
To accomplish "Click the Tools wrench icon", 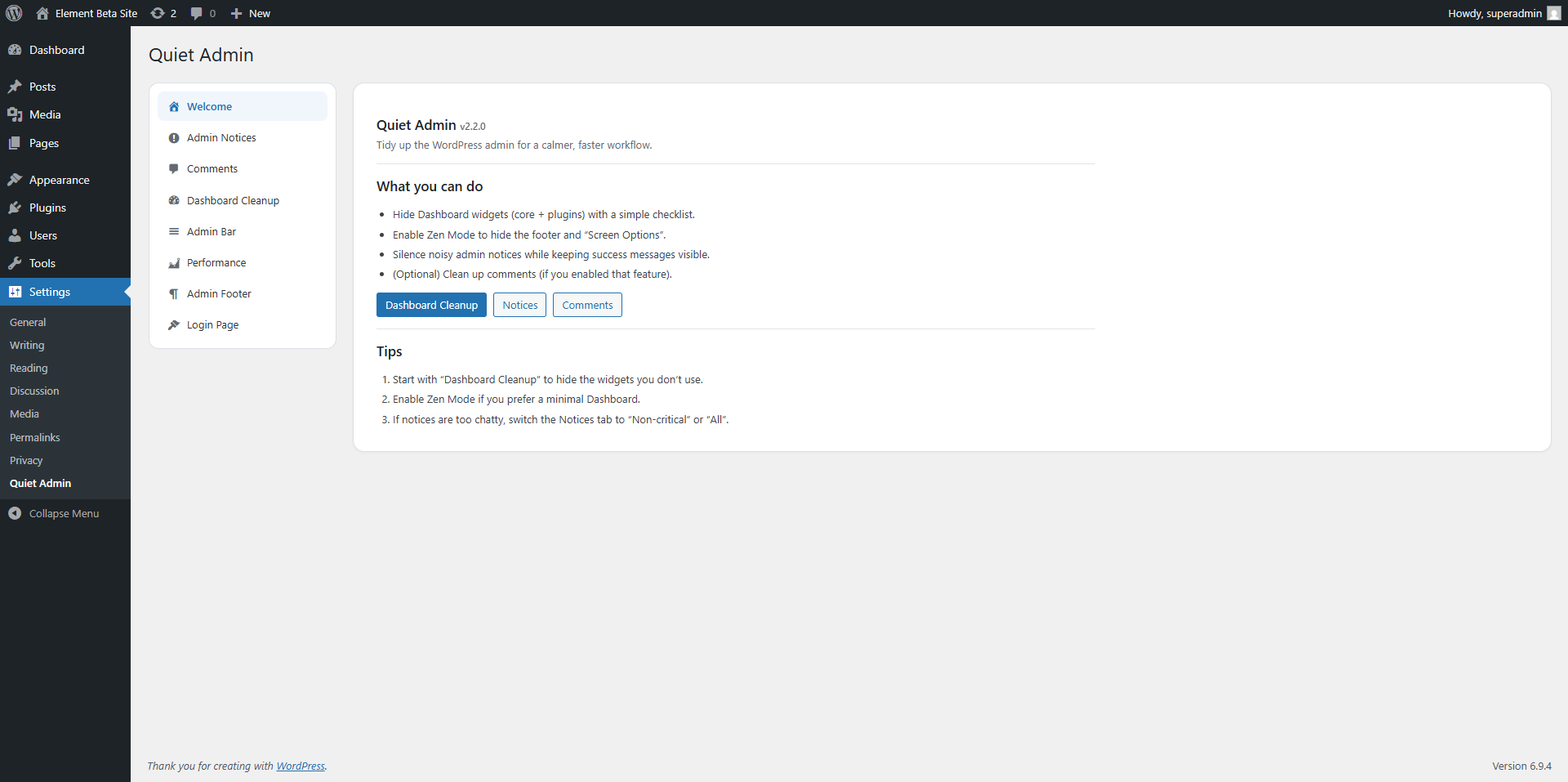I will coord(15,263).
